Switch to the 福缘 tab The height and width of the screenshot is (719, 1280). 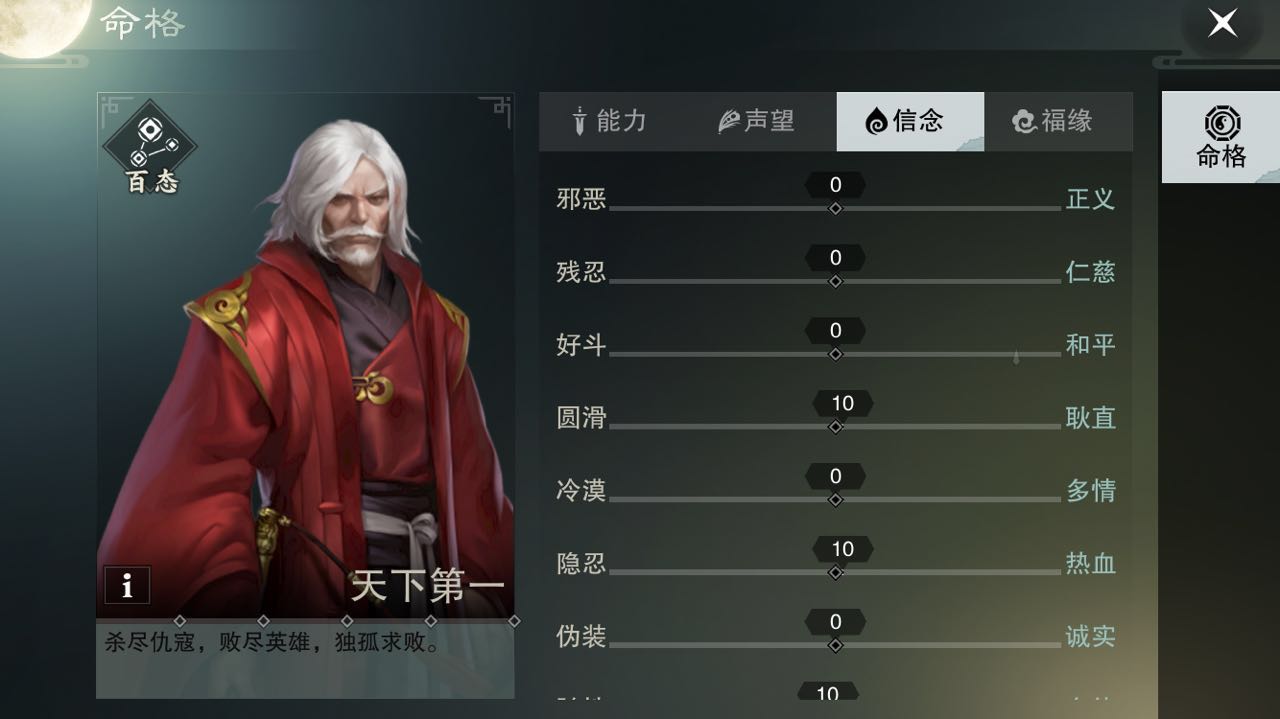pos(1056,121)
